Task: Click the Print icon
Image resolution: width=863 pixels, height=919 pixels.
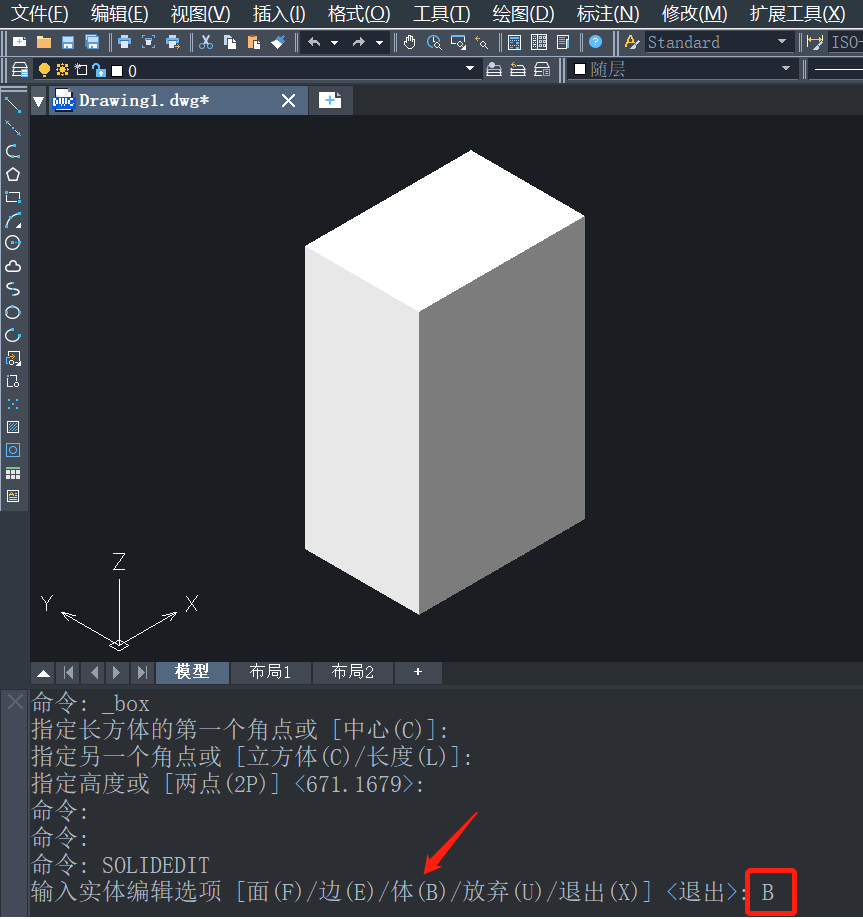Action: 124,42
